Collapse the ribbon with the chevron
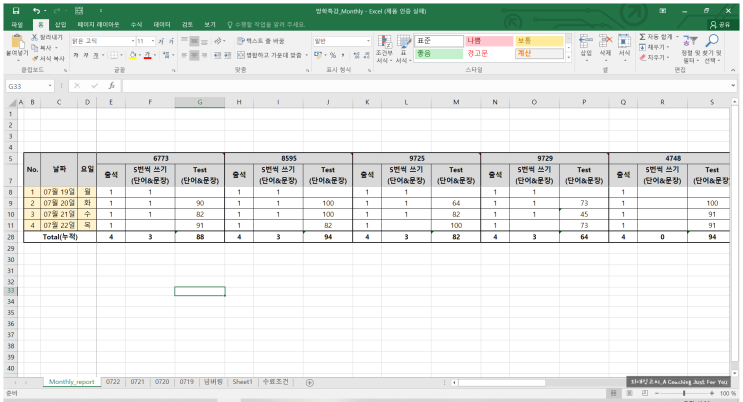Screen dimensions: 743x402 733,70
